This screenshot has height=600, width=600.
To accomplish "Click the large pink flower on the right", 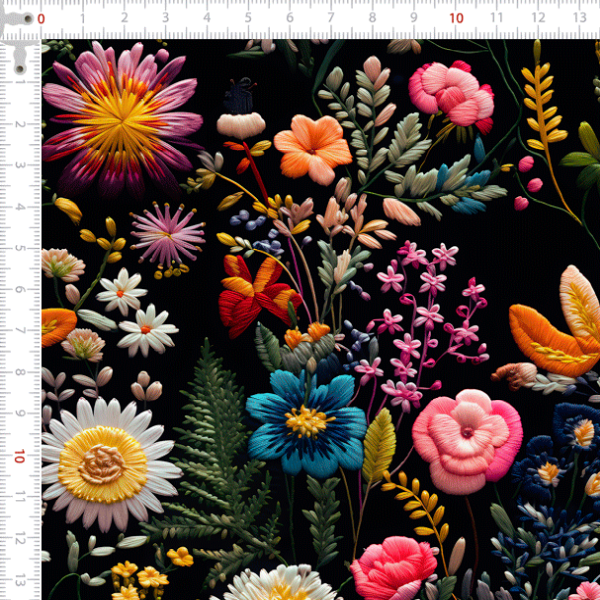I will (x=467, y=438).
